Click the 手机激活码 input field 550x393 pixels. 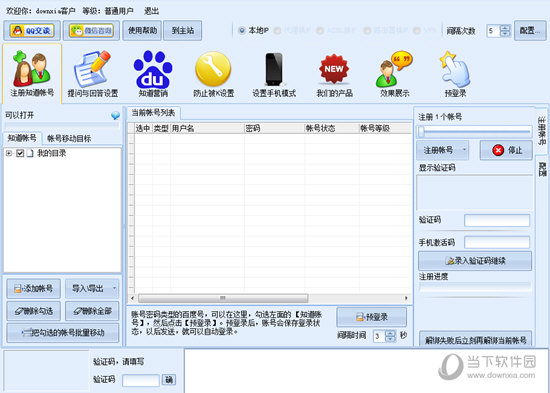tap(497, 242)
